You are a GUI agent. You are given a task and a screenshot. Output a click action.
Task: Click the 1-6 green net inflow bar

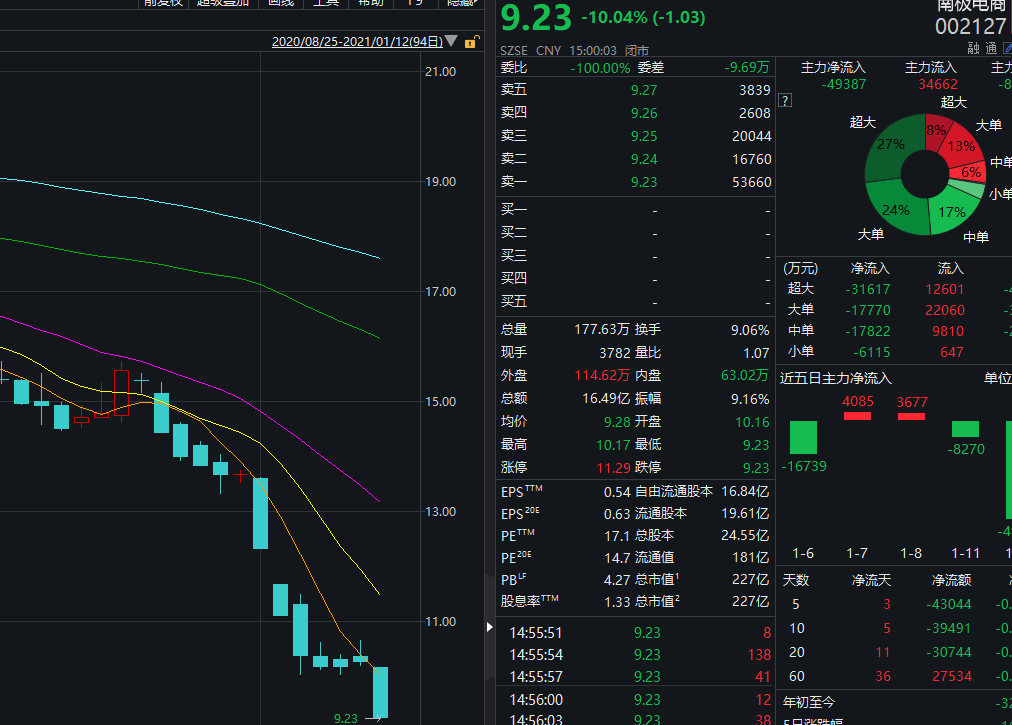[803, 437]
